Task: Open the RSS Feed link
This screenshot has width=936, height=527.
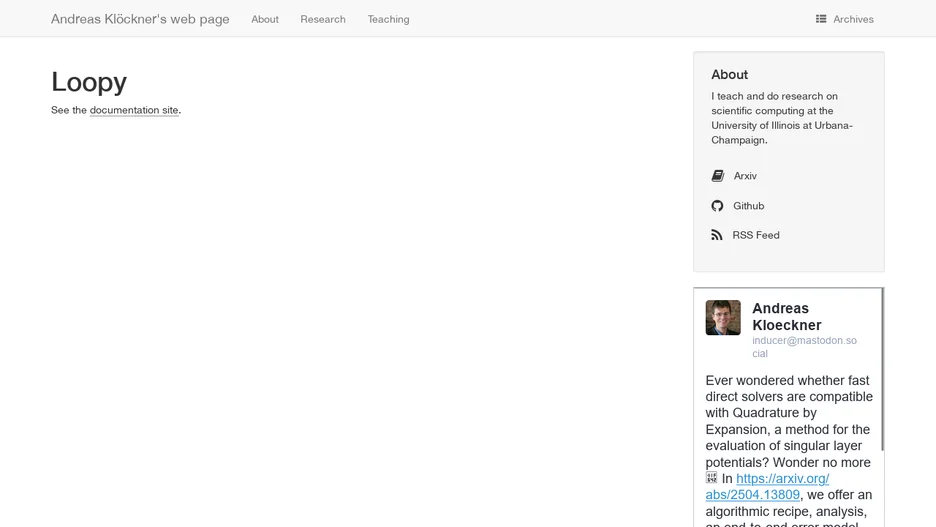Action: 756,235
